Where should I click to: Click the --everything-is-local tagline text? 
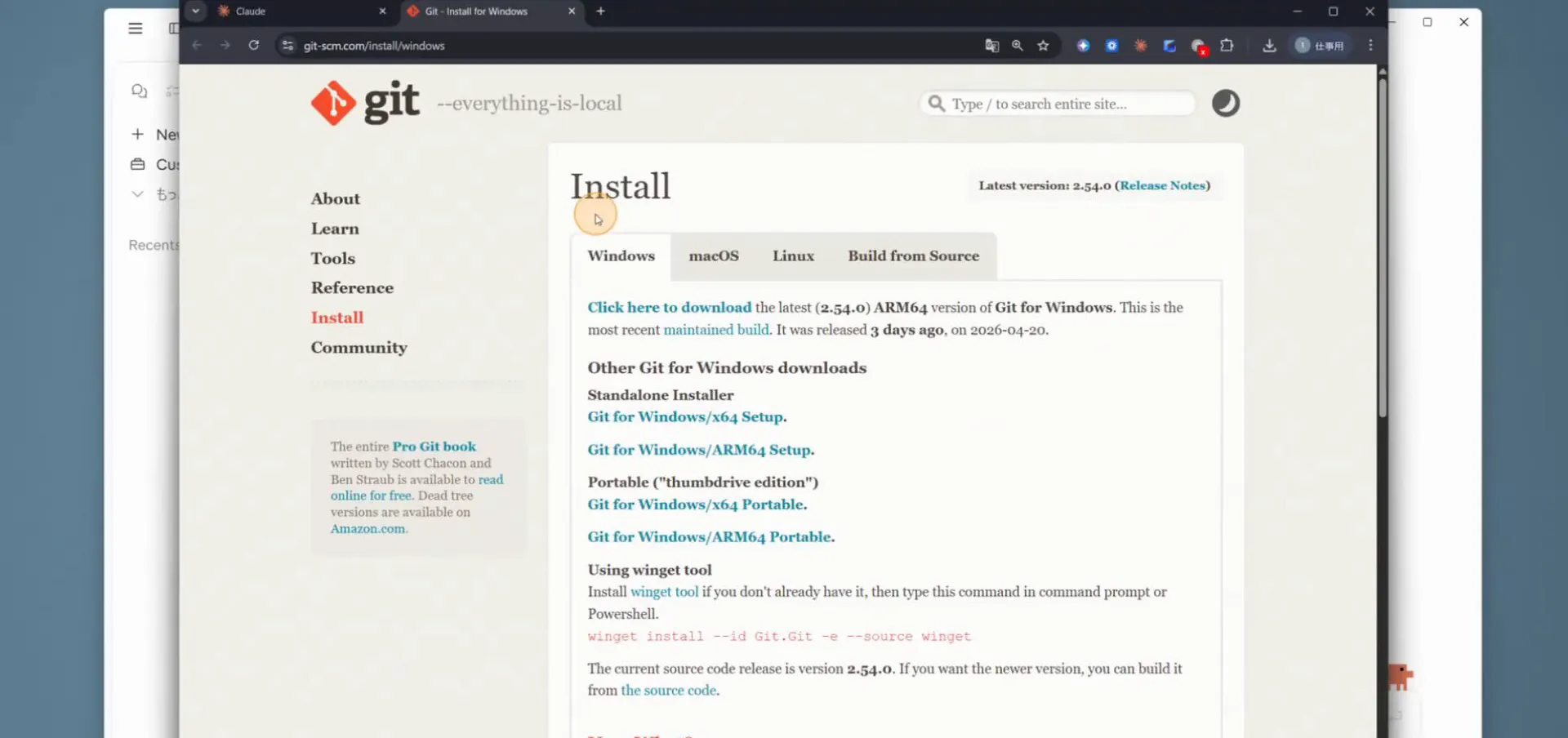click(529, 104)
